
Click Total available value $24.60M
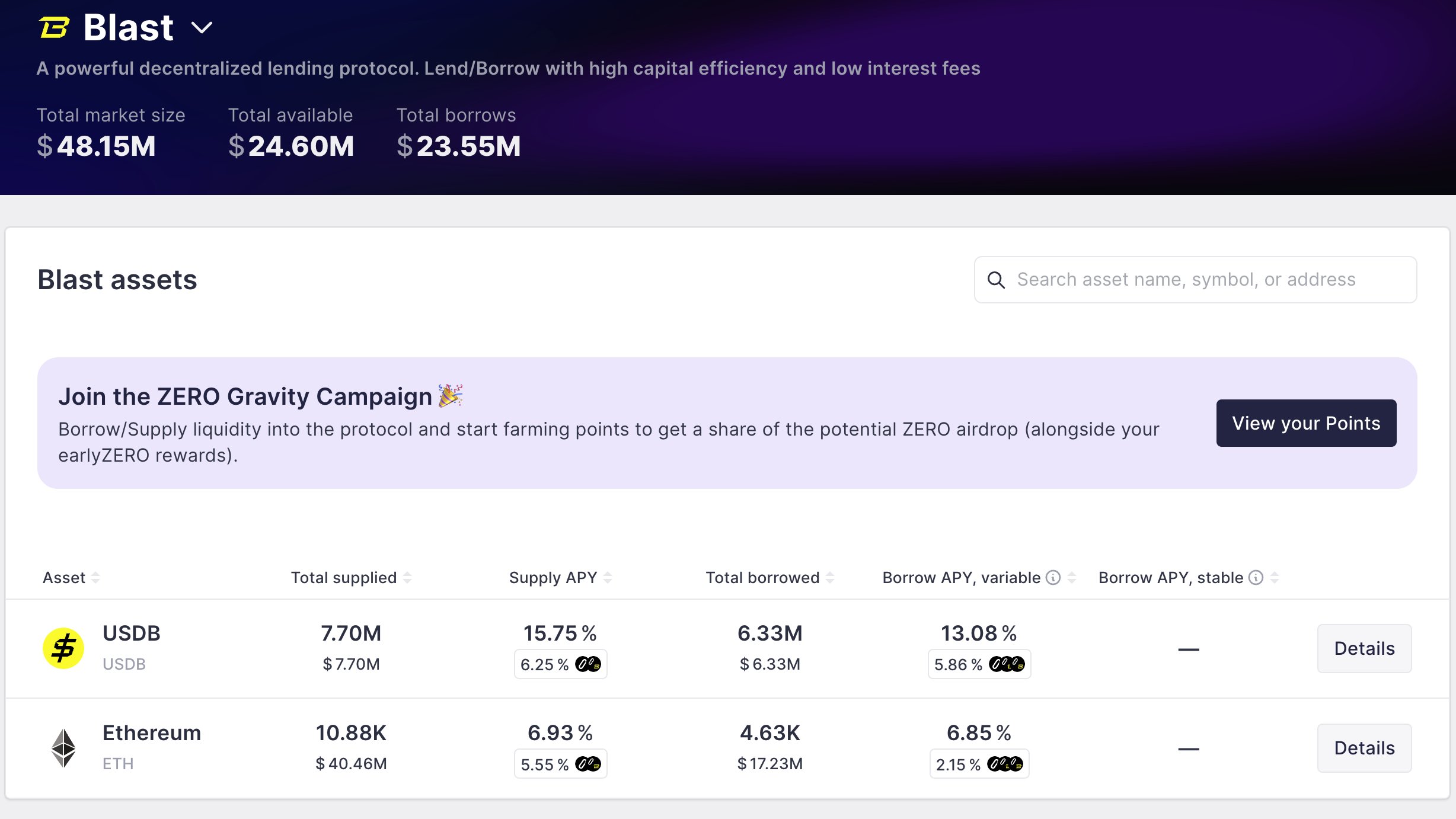point(291,146)
